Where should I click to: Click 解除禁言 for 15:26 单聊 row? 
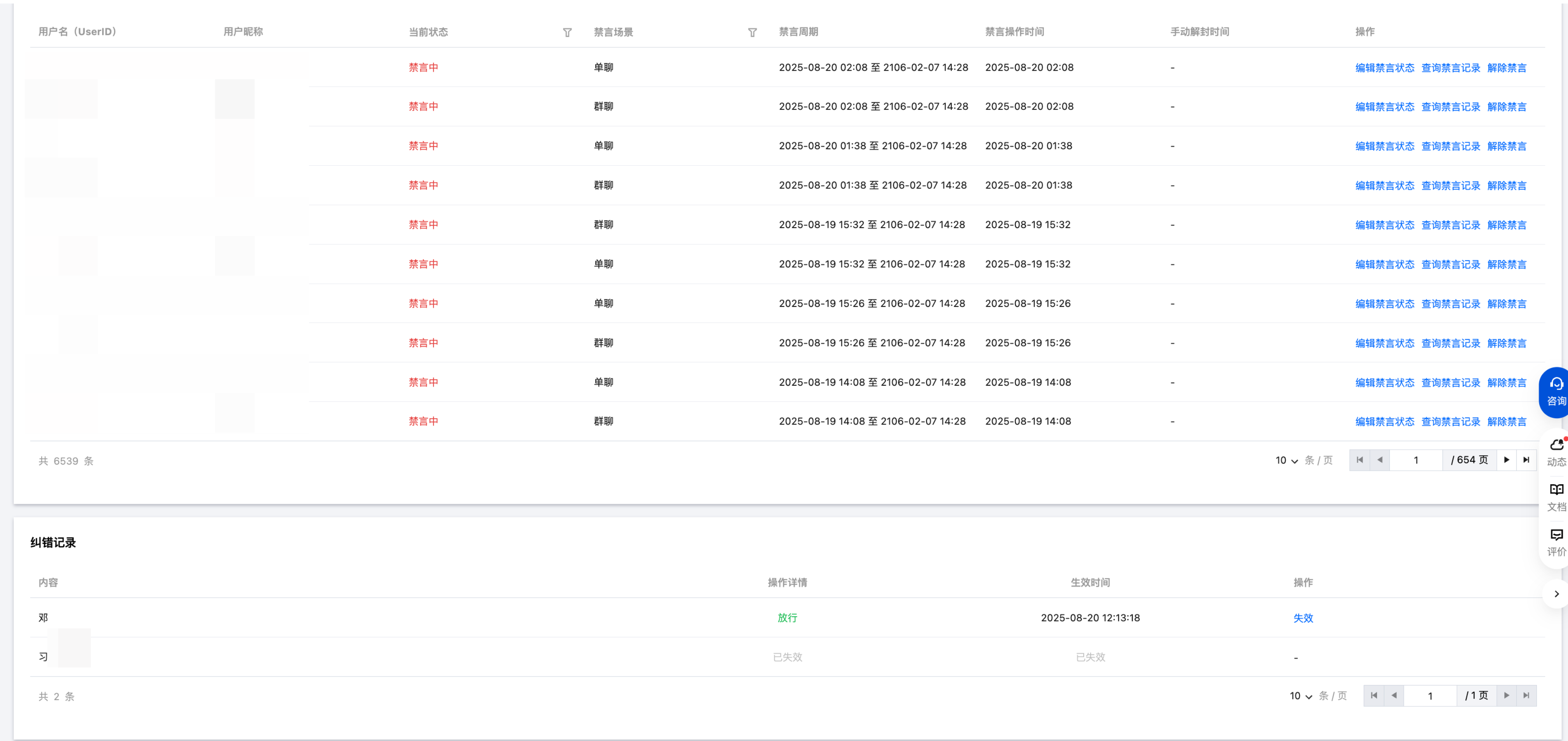[1507, 304]
